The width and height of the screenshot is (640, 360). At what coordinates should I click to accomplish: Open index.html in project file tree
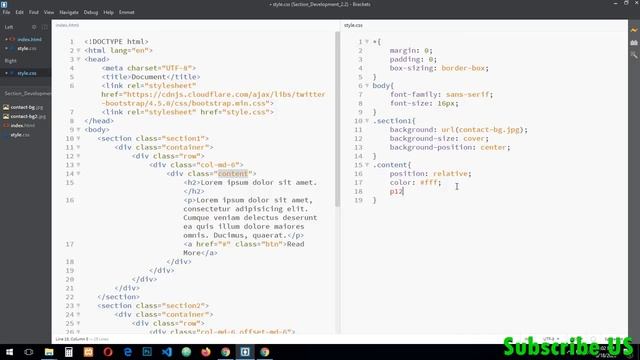(23, 126)
